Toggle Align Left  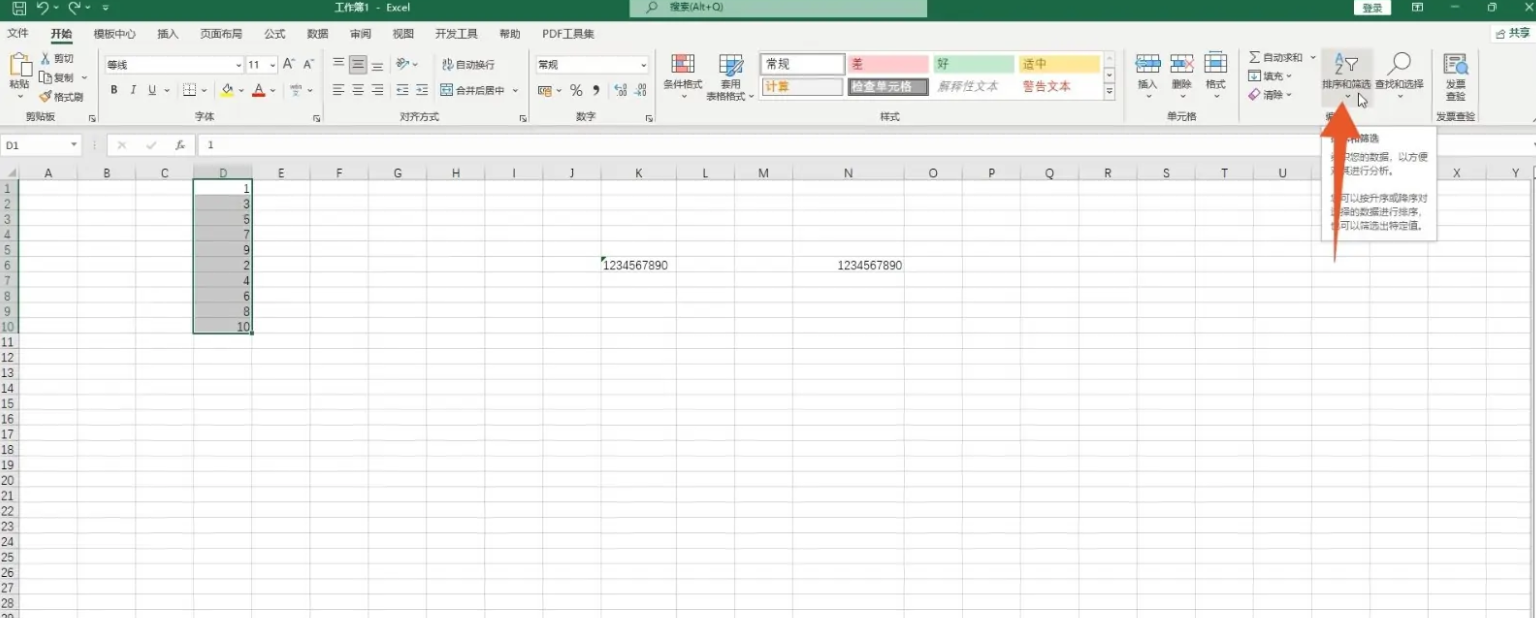pyautogui.click(x=339, y=90)
